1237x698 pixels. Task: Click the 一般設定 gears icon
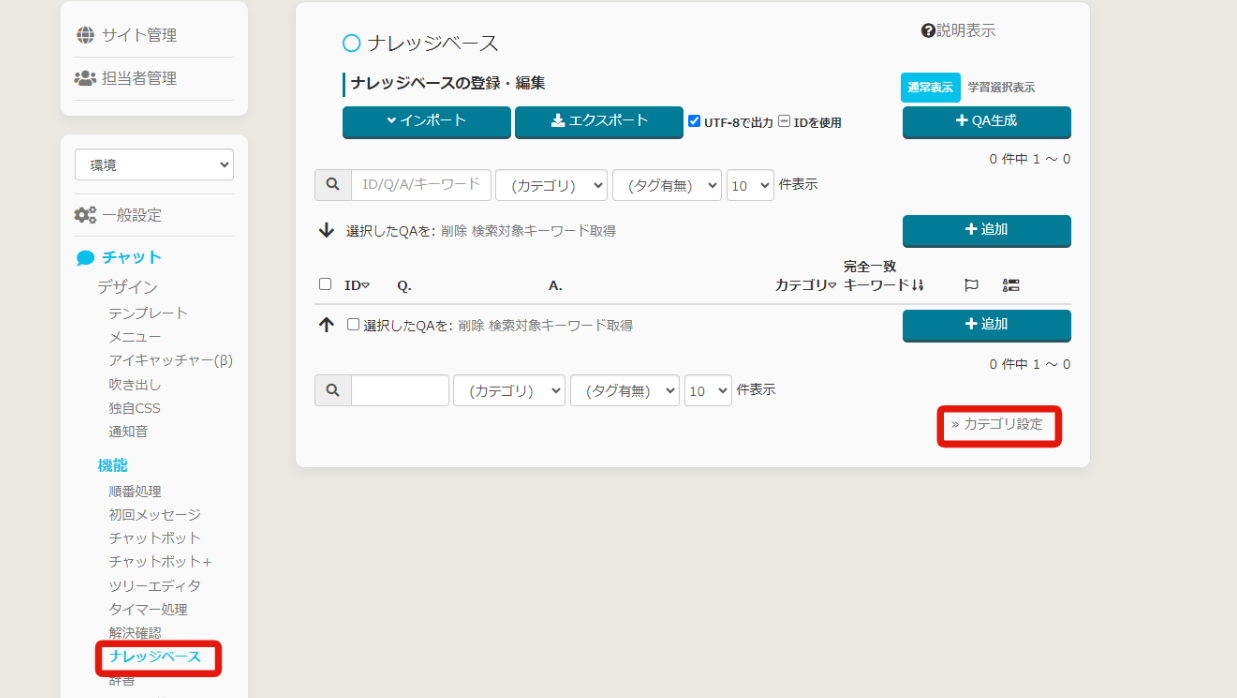(x=85, y=215)
